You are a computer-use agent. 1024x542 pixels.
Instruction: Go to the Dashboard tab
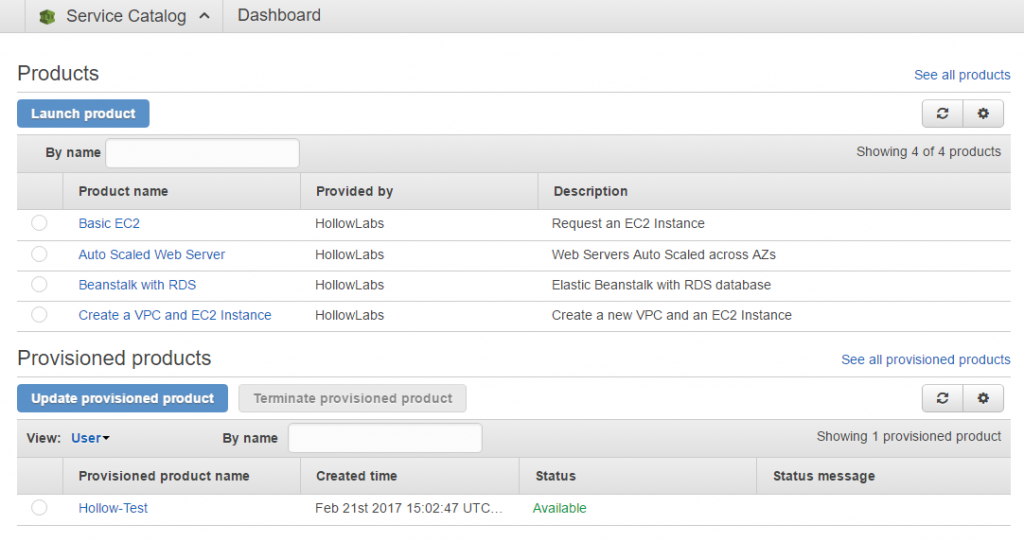click(279, 16)
